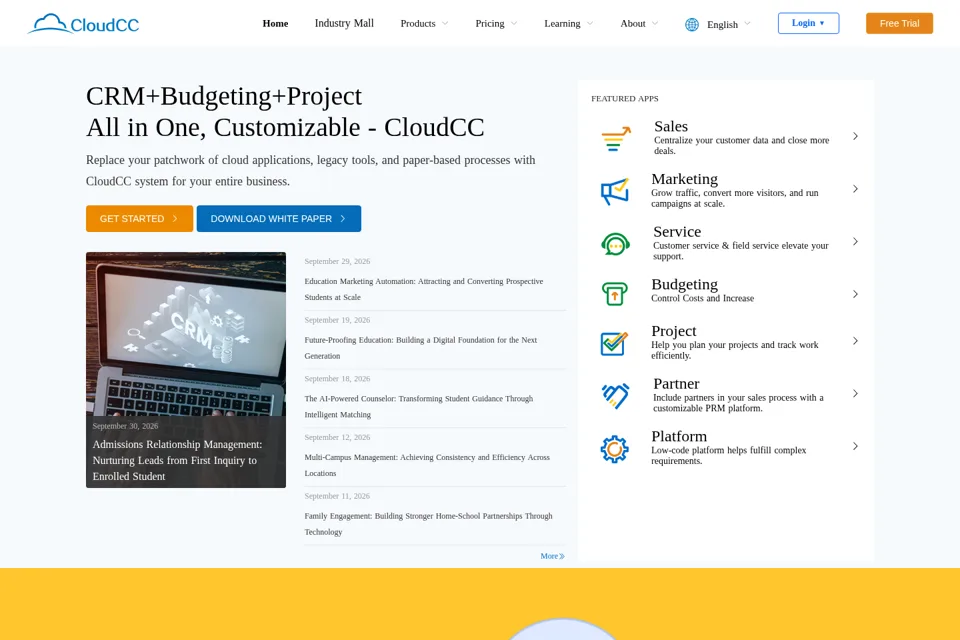The height and width of the screenshot is (640, 960).
Task: Click the CloudCC cloud logo
Action: pos(83,24)
